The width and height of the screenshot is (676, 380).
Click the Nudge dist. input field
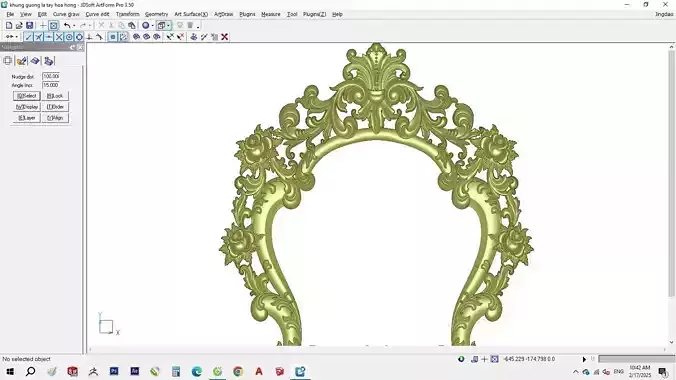51,76
